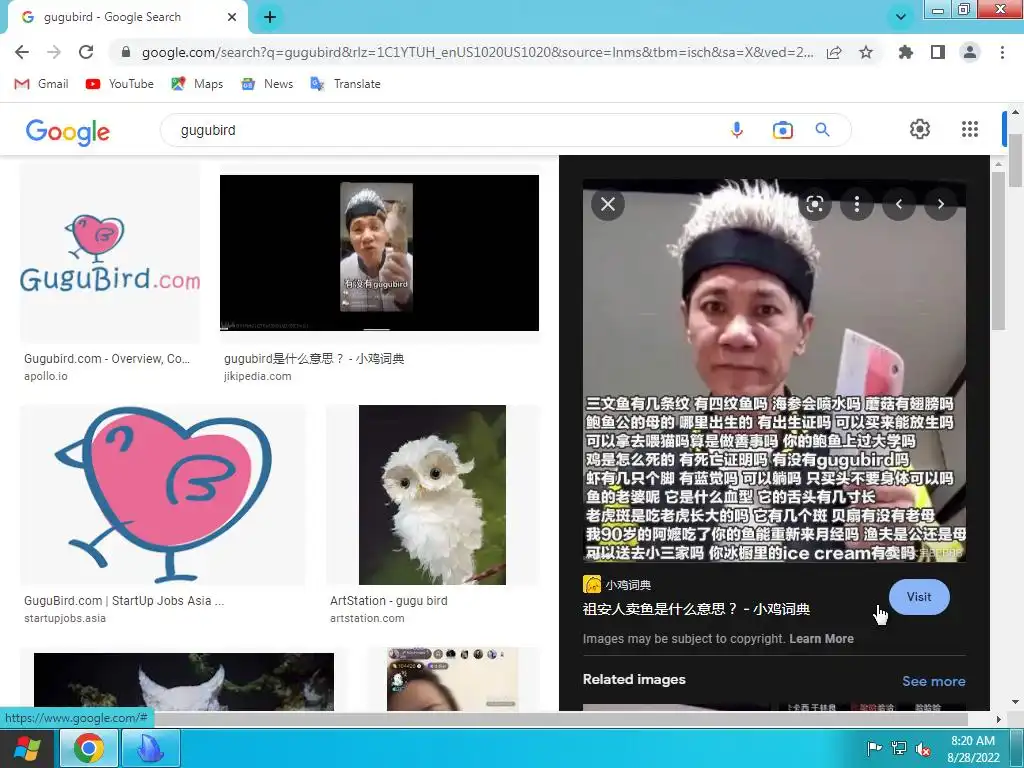Open the jikipedia video thumbnail
Image resolution: width=1024 pixels, height=768 pixels.
click(379, 253)
